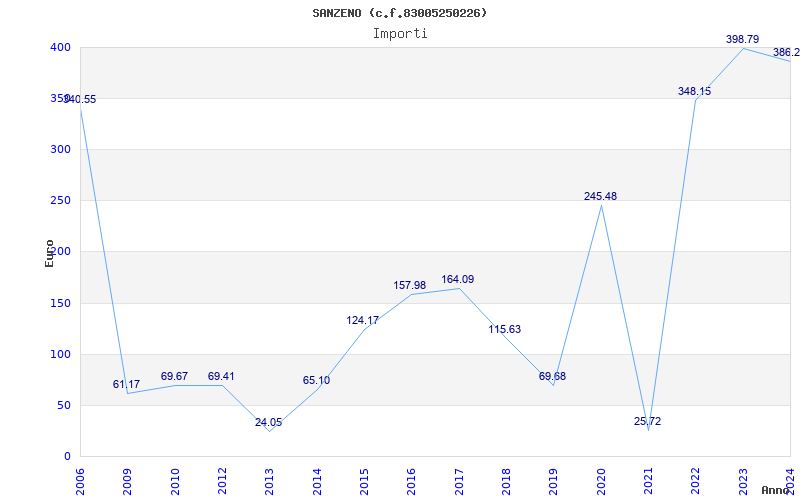Screen dimensions: 800x500
Task: Click the y-axis value 100
Action: coord(60,355)
